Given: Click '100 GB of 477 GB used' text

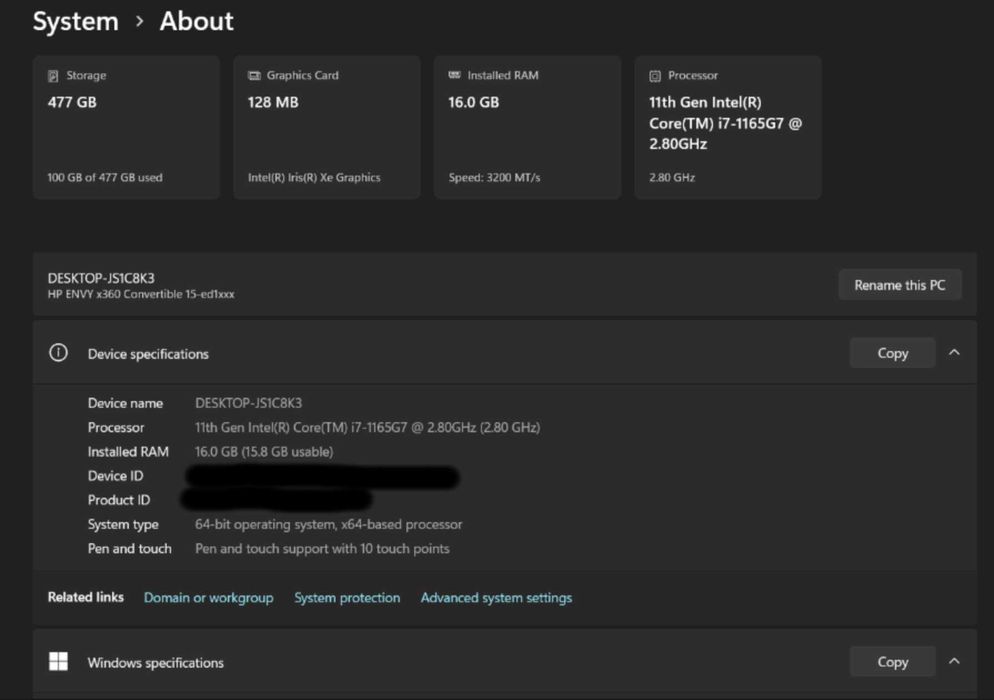Looking at the screenshot, I should point(105,178).
